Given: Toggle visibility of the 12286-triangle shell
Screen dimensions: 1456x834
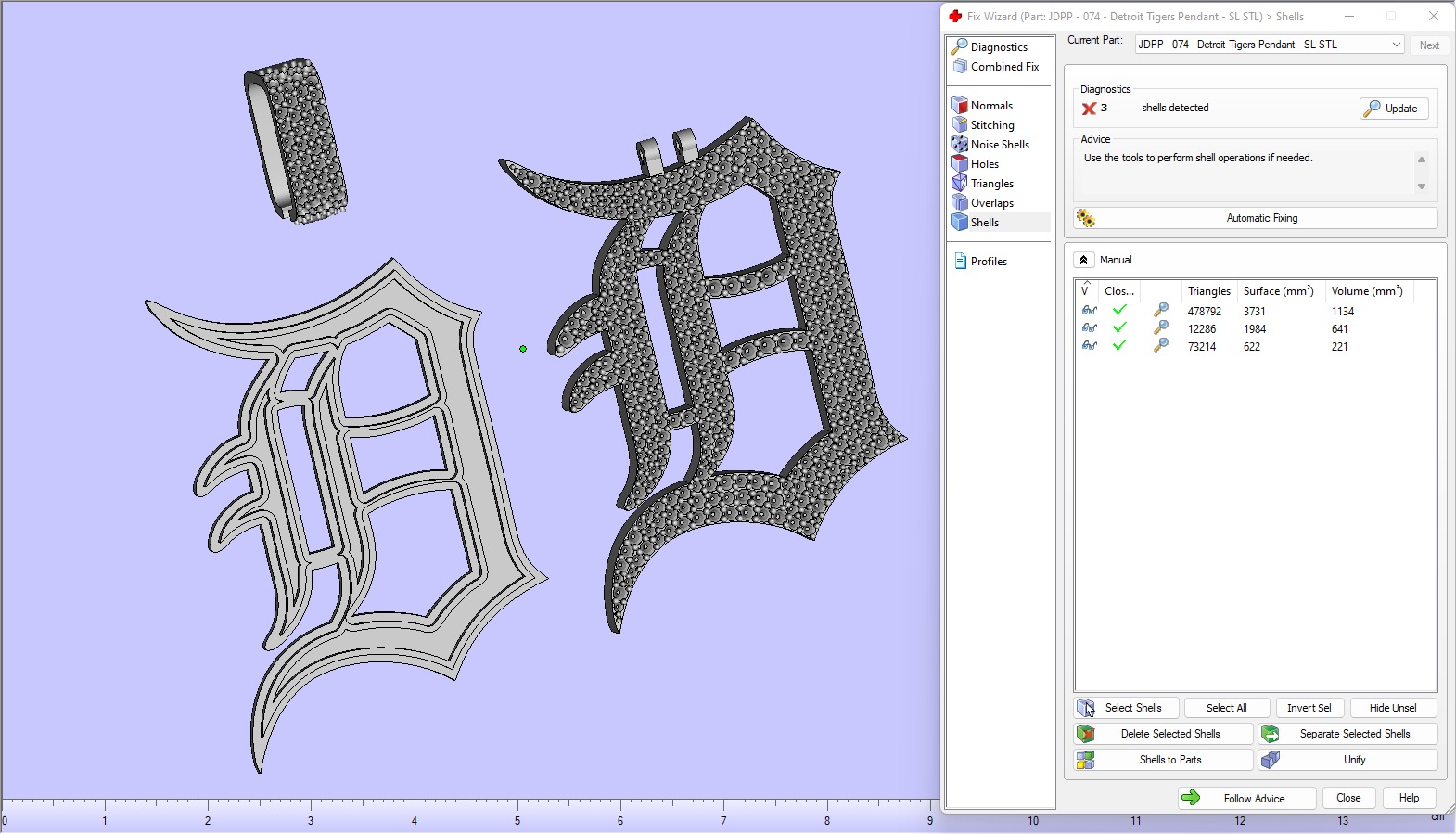Looking at the screenshot, I should (1090, 328).
